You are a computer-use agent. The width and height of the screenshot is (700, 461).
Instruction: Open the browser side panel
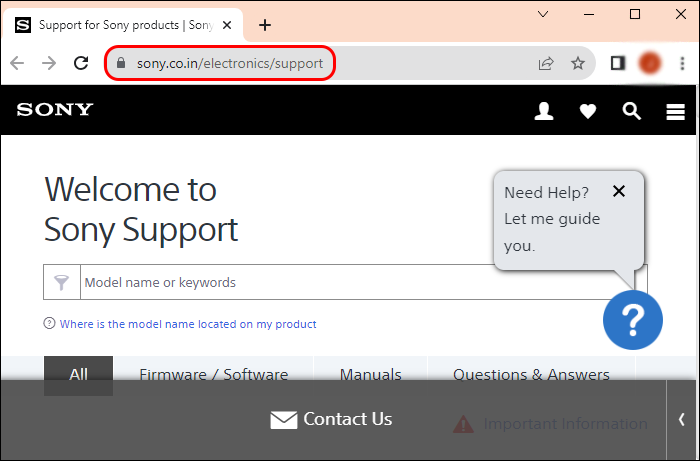(617, 63)
